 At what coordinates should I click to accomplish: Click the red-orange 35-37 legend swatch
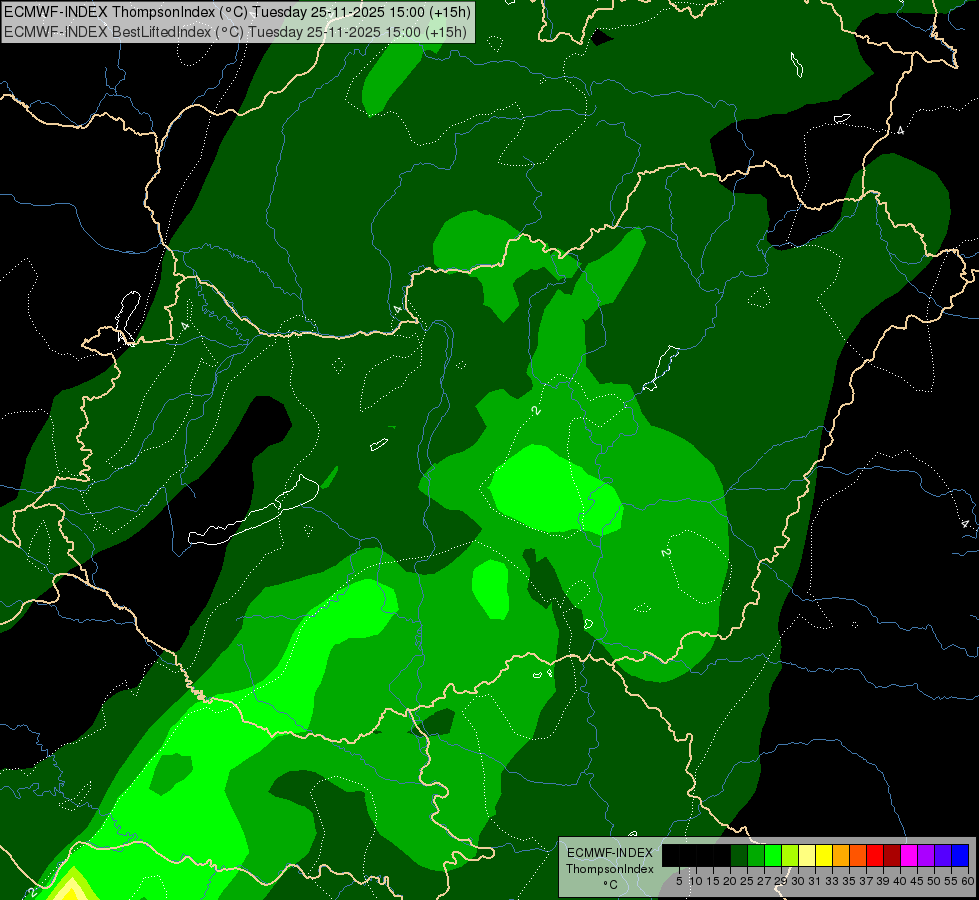tap(858, 855)
